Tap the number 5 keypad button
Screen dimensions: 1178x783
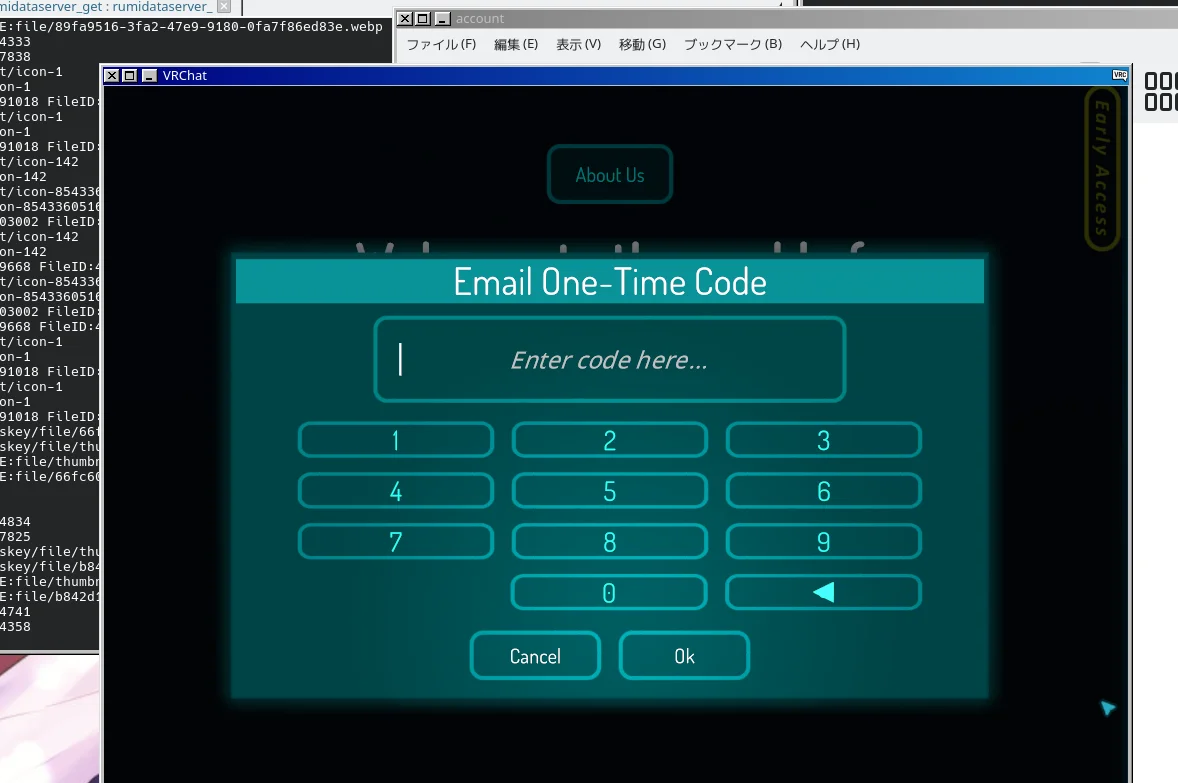pos(609,491)
